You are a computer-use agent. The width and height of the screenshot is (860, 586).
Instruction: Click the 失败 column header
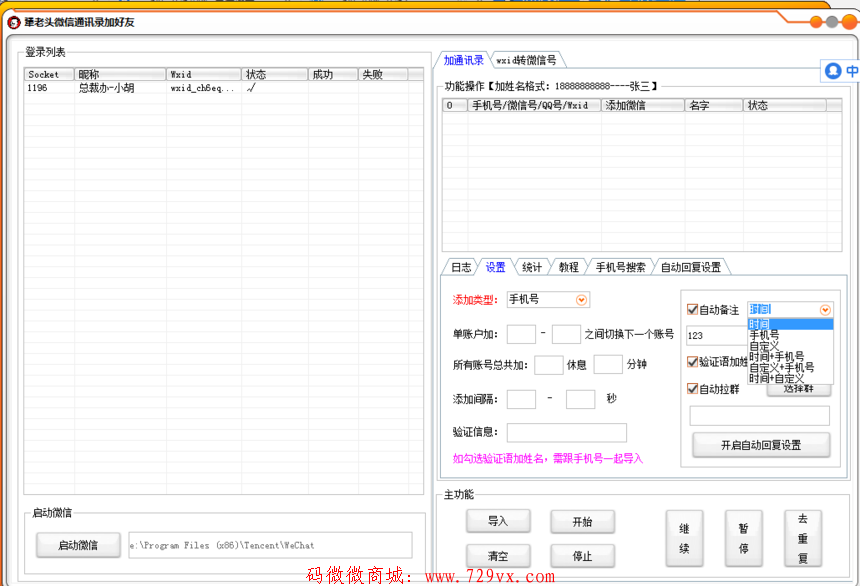pyautogui.click(x=383, y=74)
